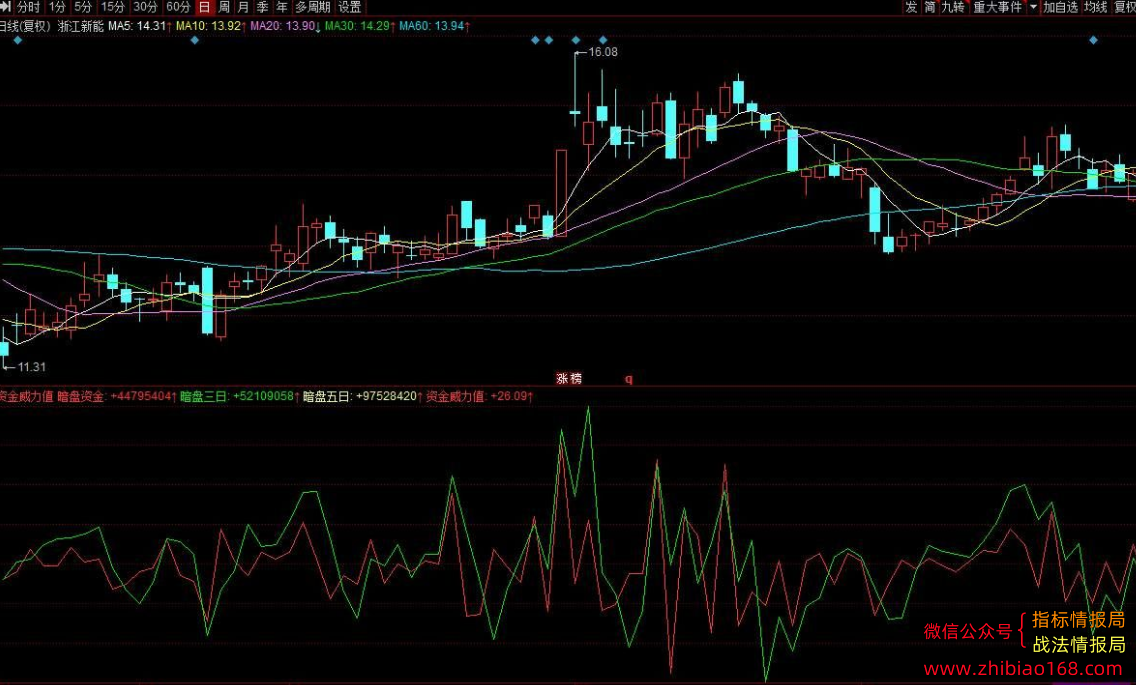Click the red 资金威力值: +26.09 value
The height and width of the screenshot is (685, 1136).
point(479,397)
